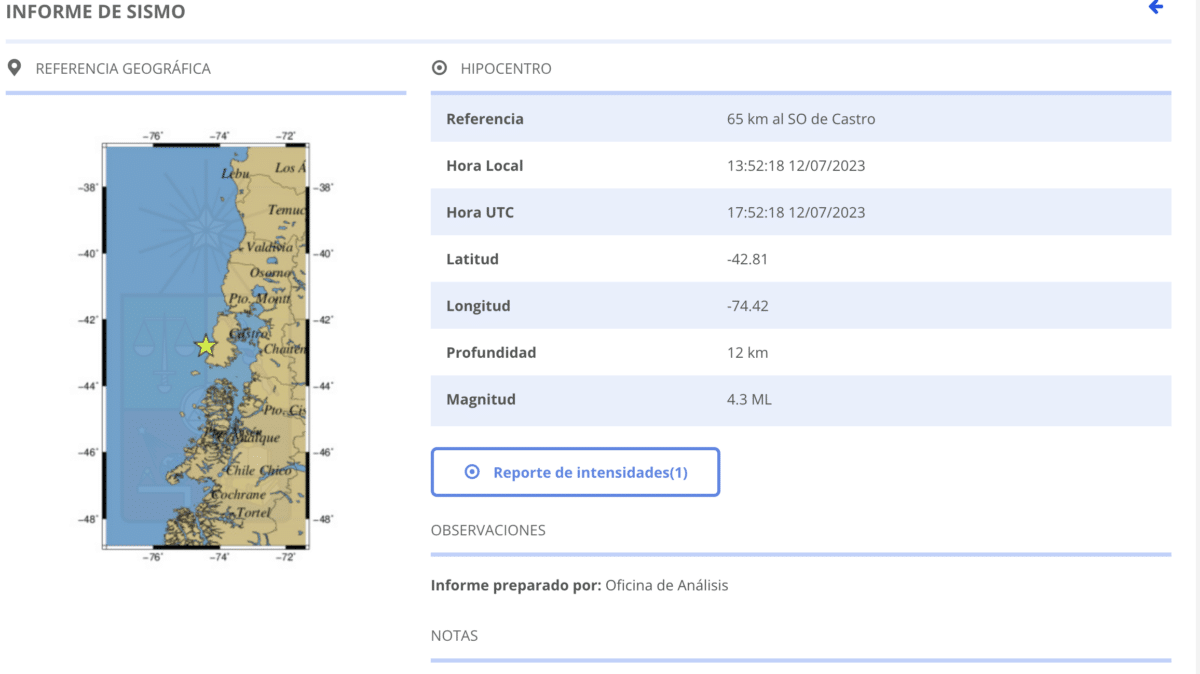Open the Reporte de intensidades(1) report
The width and height of the screenshot is (1200, 674).
click(590, 472)
